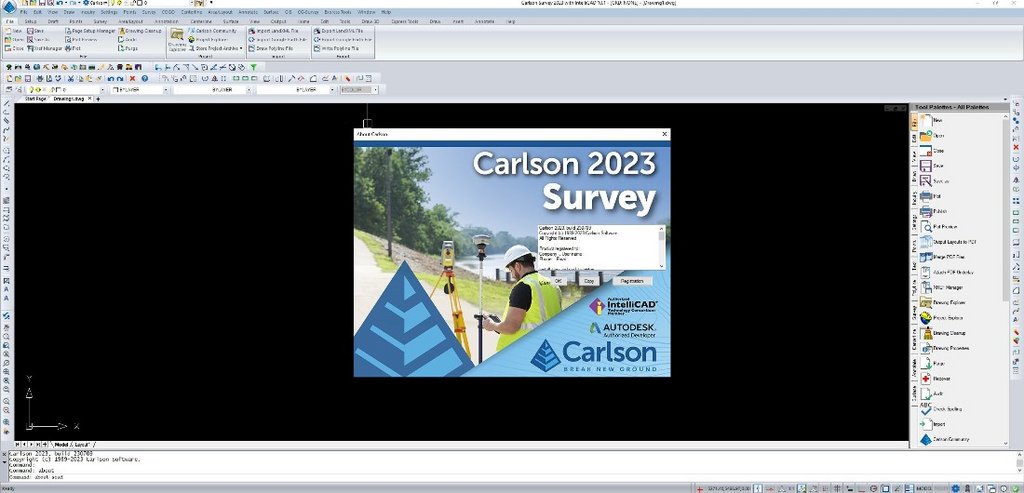Click Import LandXML File in the ribbon
Viewport: 1024px width, 493px height.
(x=274, y=31)
